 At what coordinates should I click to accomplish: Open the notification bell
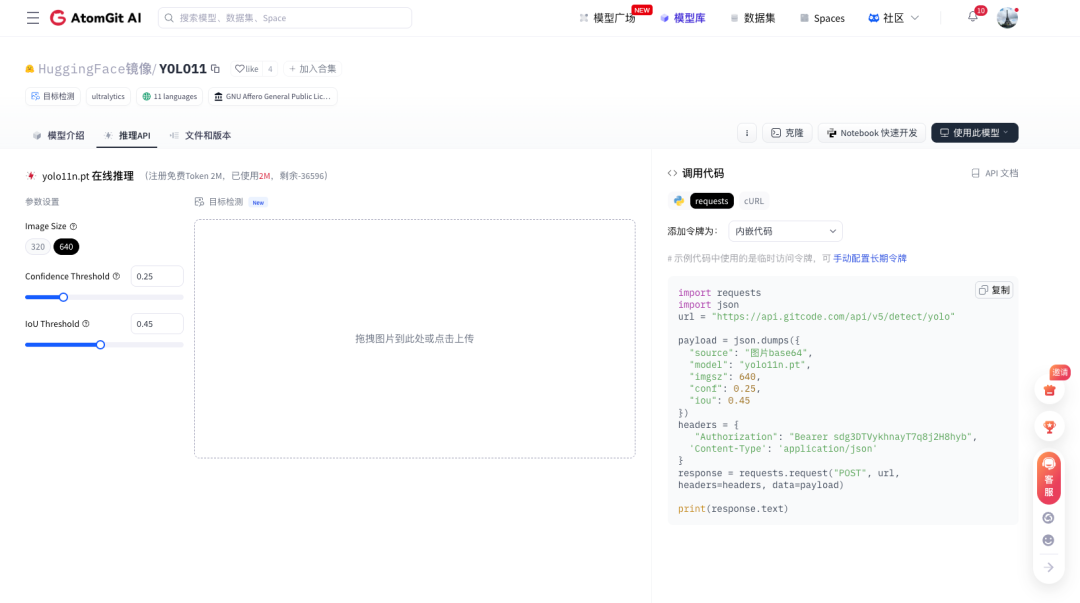(973, 16)
